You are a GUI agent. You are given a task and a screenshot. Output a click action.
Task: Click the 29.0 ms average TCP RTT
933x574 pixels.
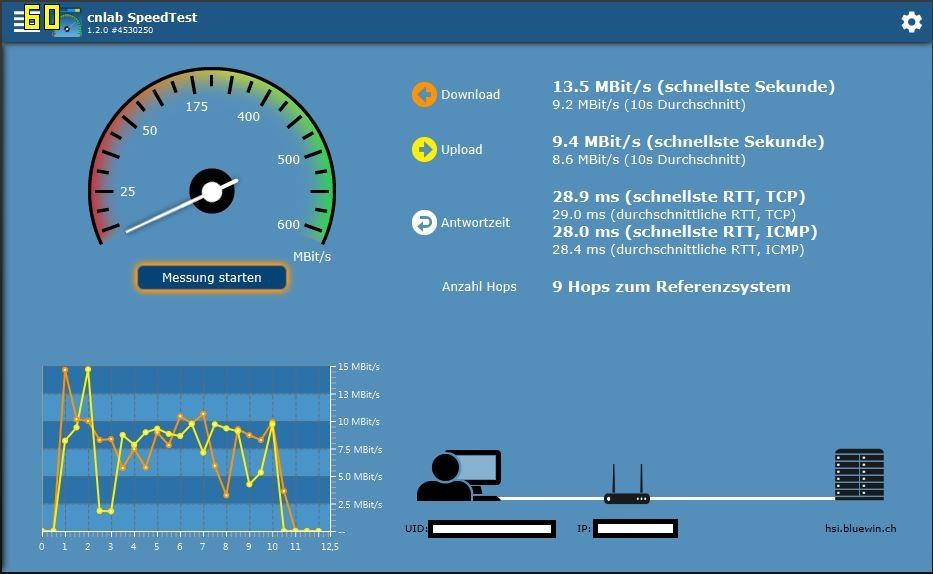(674, 214)
